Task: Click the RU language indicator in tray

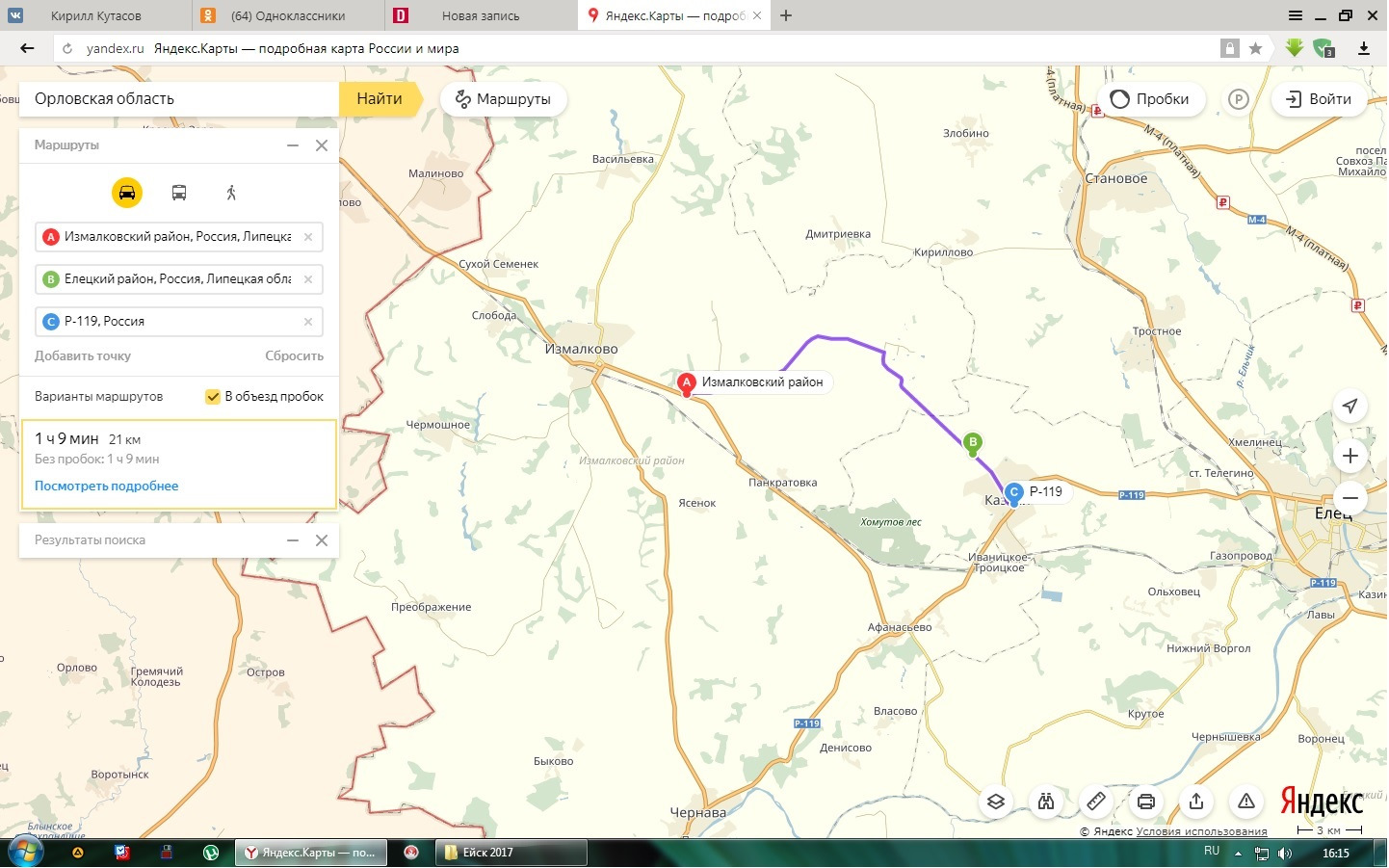Action: coord(1212,852)
